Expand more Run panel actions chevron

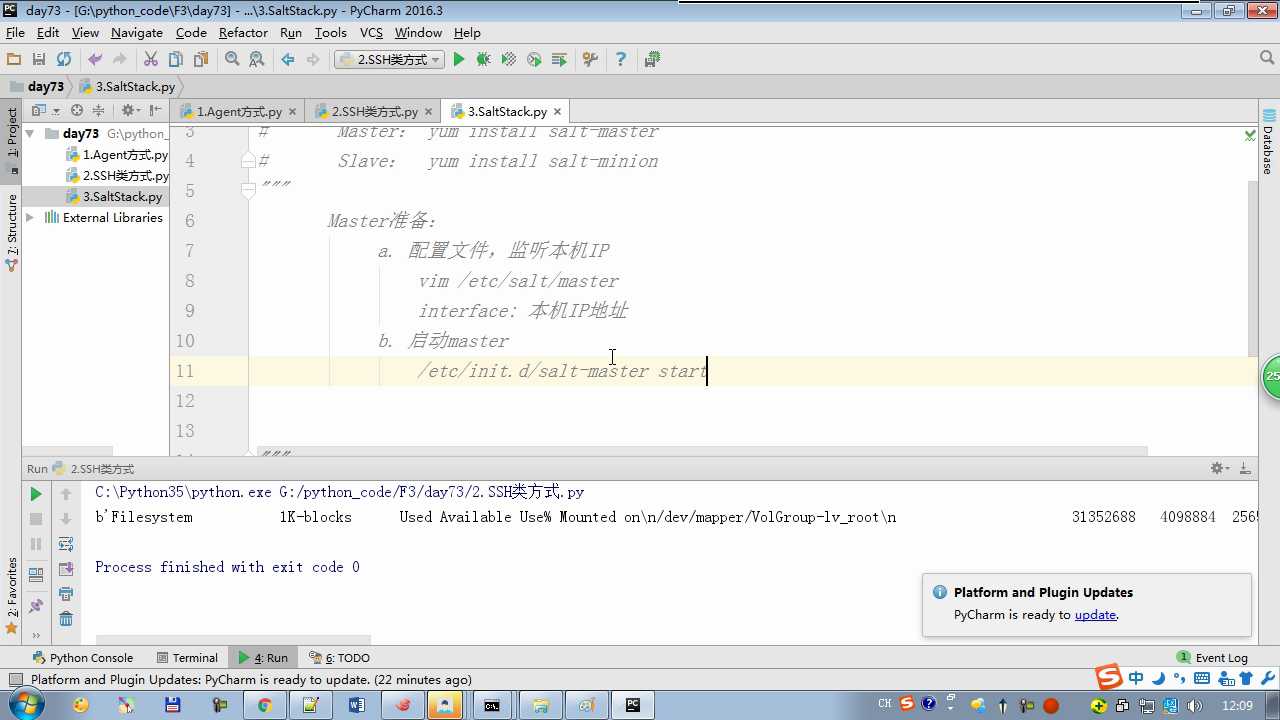tap(36, 635)
